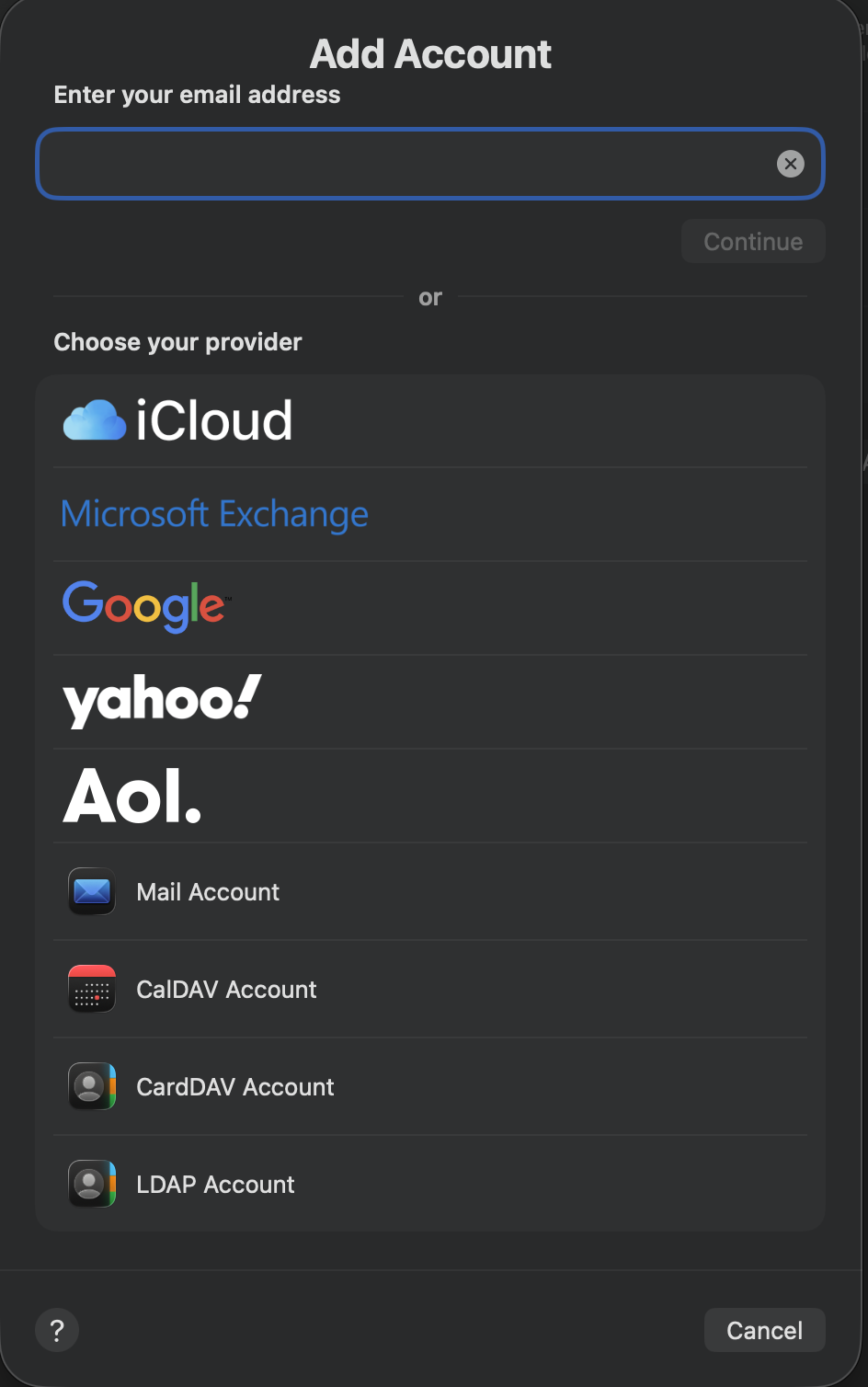
Task: Select the CalDAV calendar icon
Action: click(91, 989)
